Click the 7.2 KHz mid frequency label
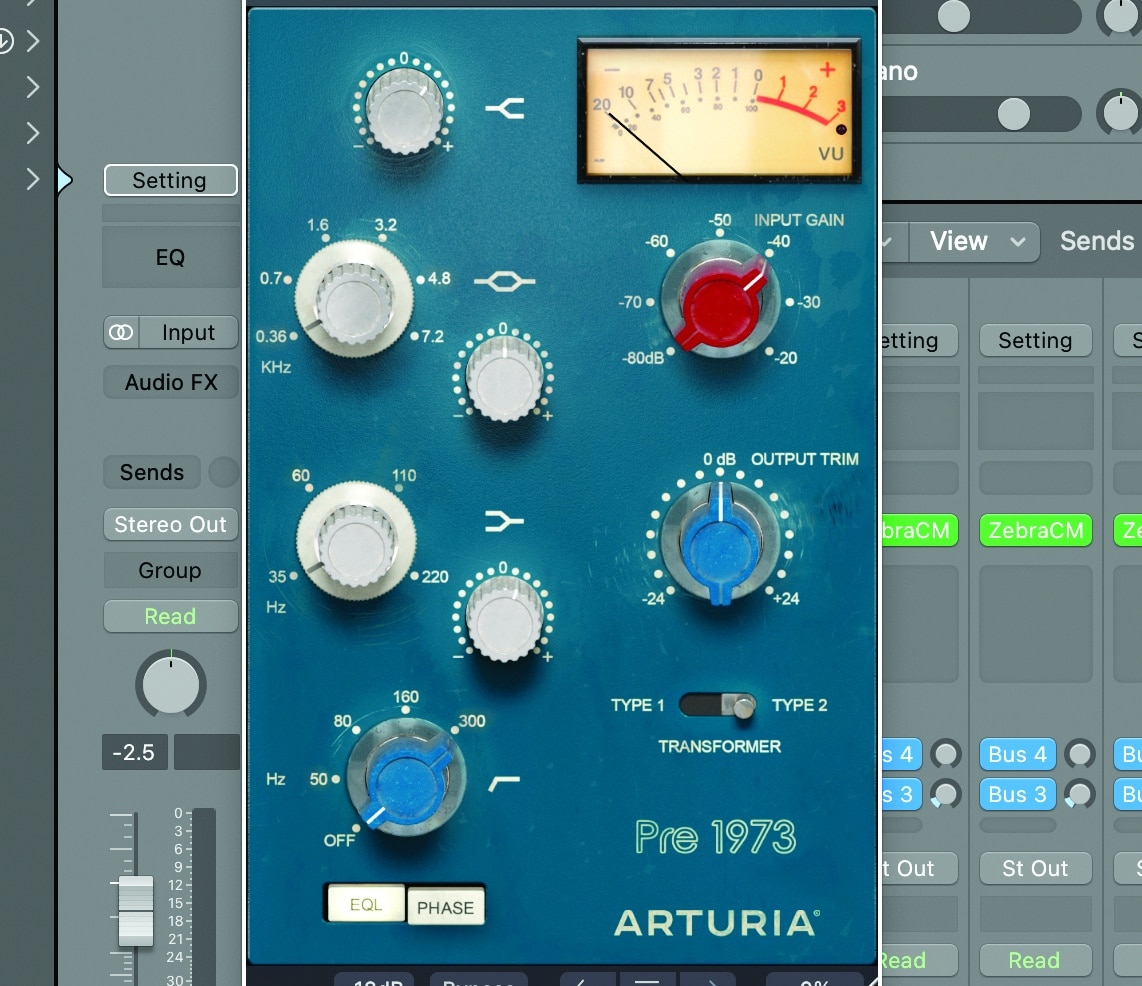The width and height of the screenshot is (1142, 986). coord(433,336)
